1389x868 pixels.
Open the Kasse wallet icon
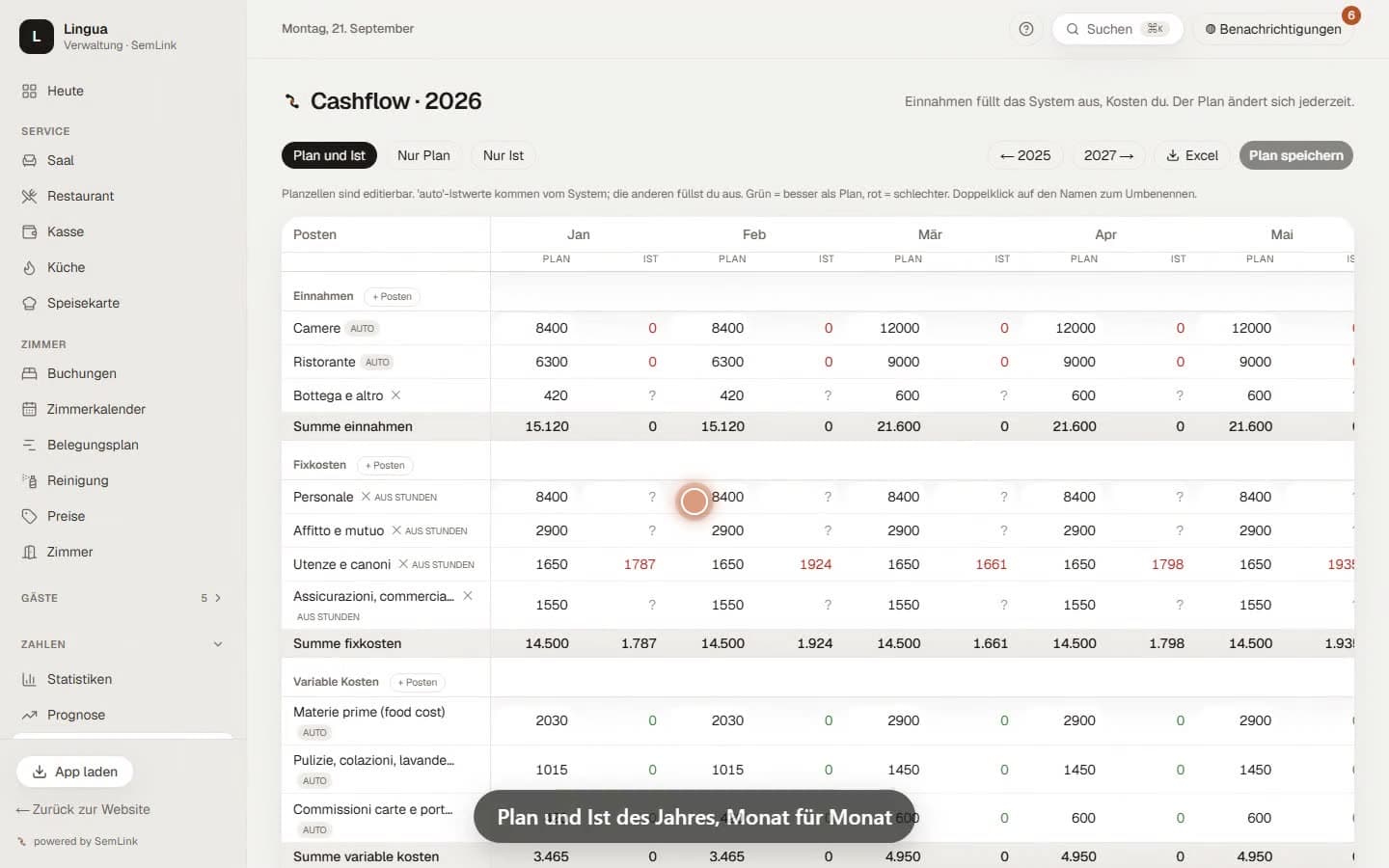[29, 231]
